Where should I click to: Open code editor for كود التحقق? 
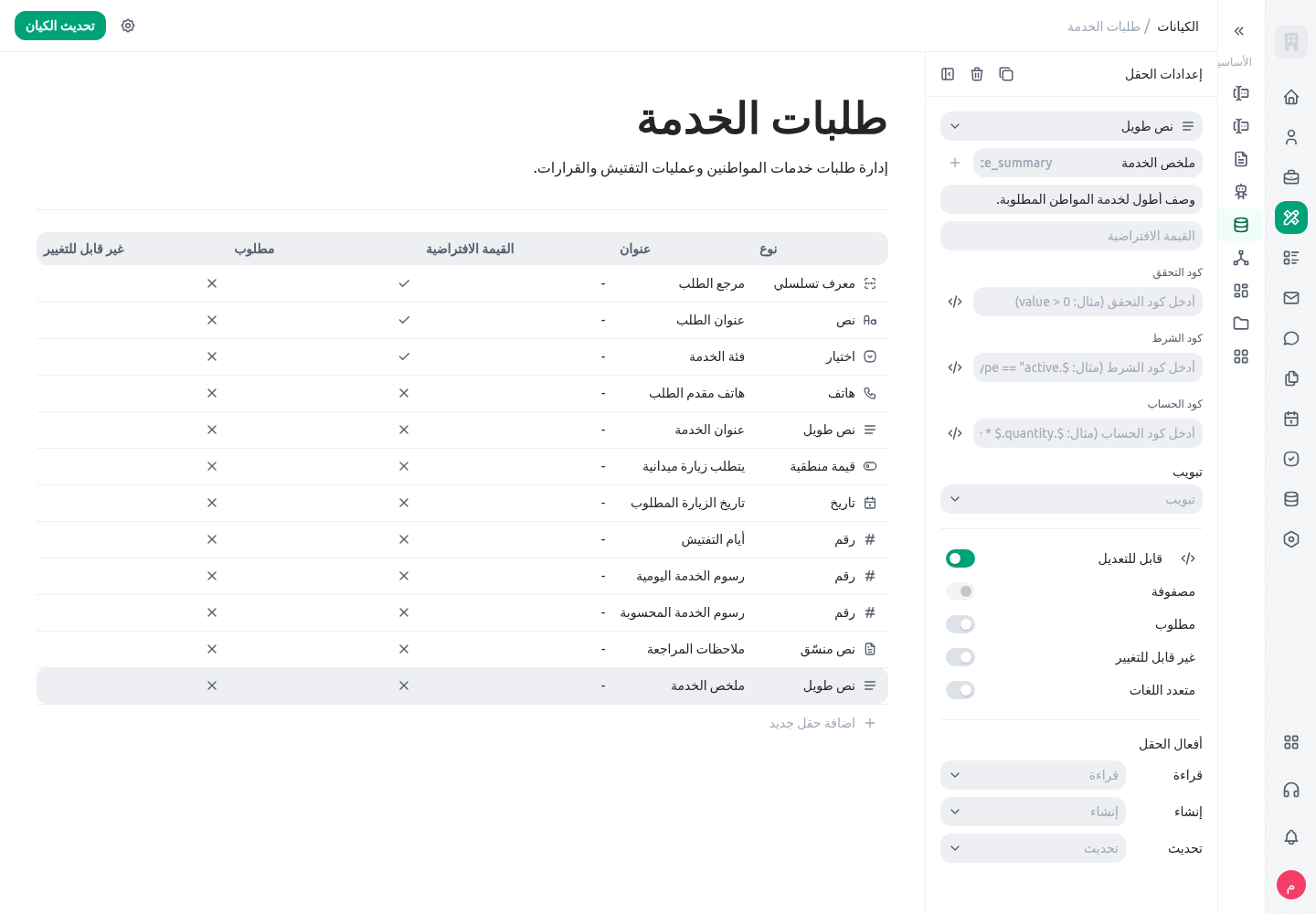(x=955, y=302)
